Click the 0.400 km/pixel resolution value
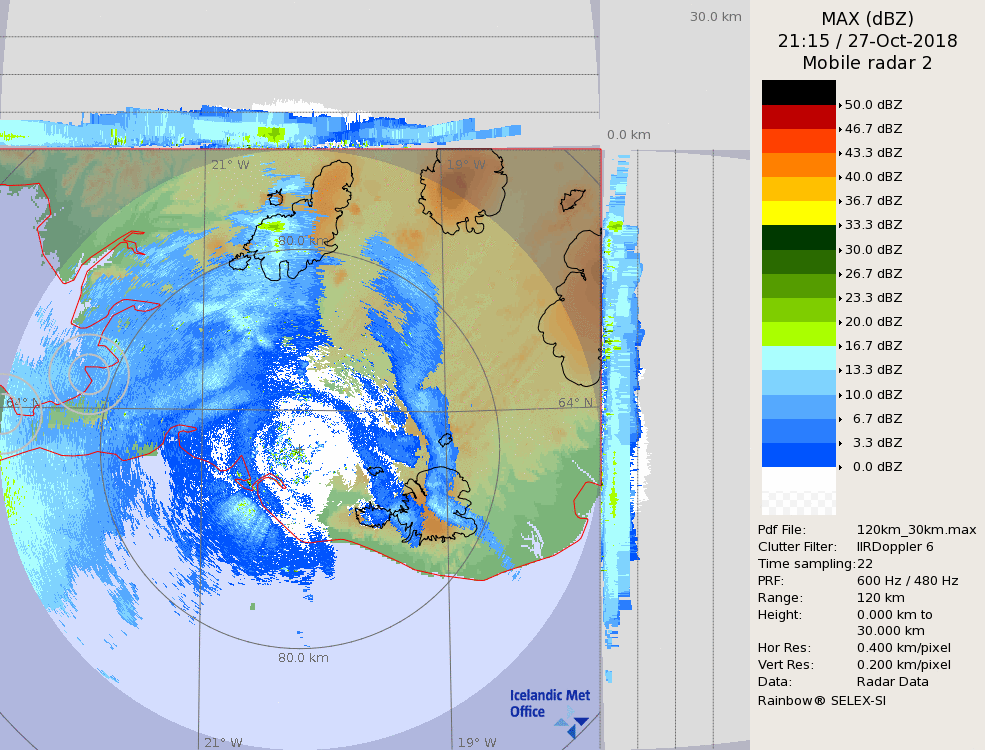 click(904, 648)
